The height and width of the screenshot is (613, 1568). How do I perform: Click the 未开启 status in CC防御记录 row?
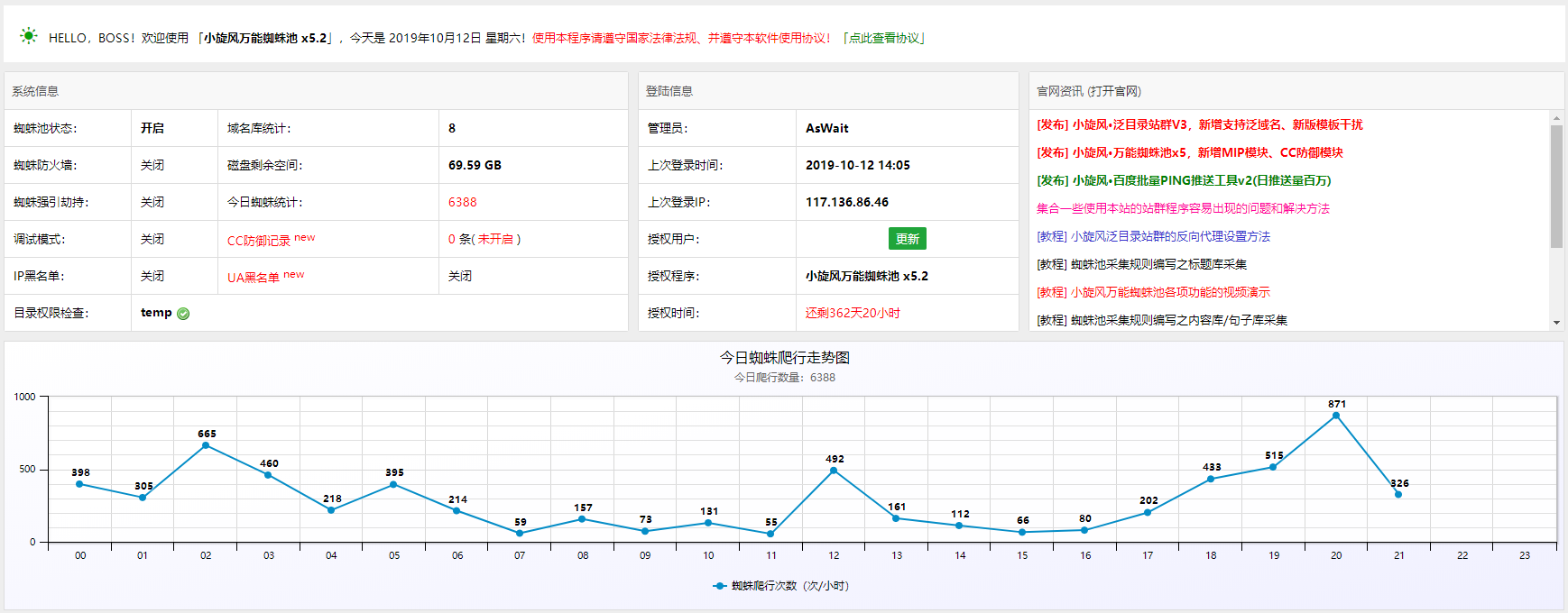pos(495,239)
